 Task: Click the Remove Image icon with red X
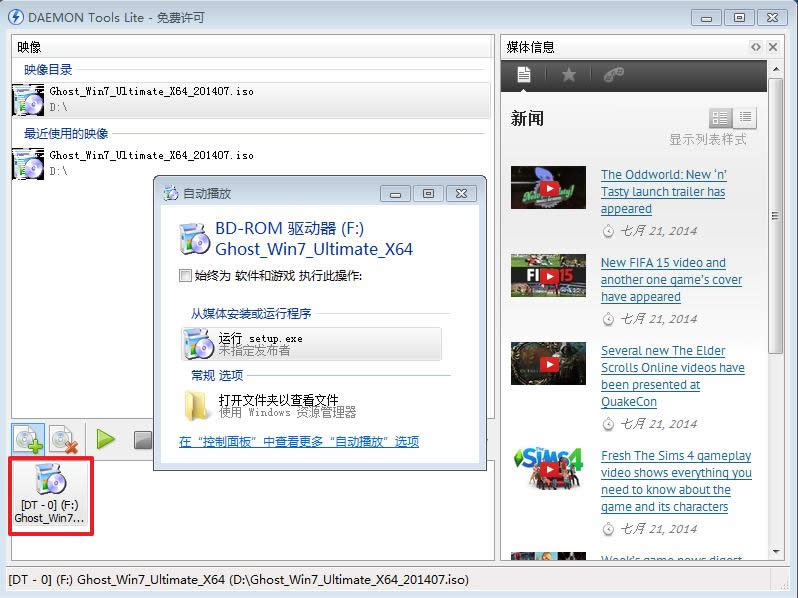point(65,439)
